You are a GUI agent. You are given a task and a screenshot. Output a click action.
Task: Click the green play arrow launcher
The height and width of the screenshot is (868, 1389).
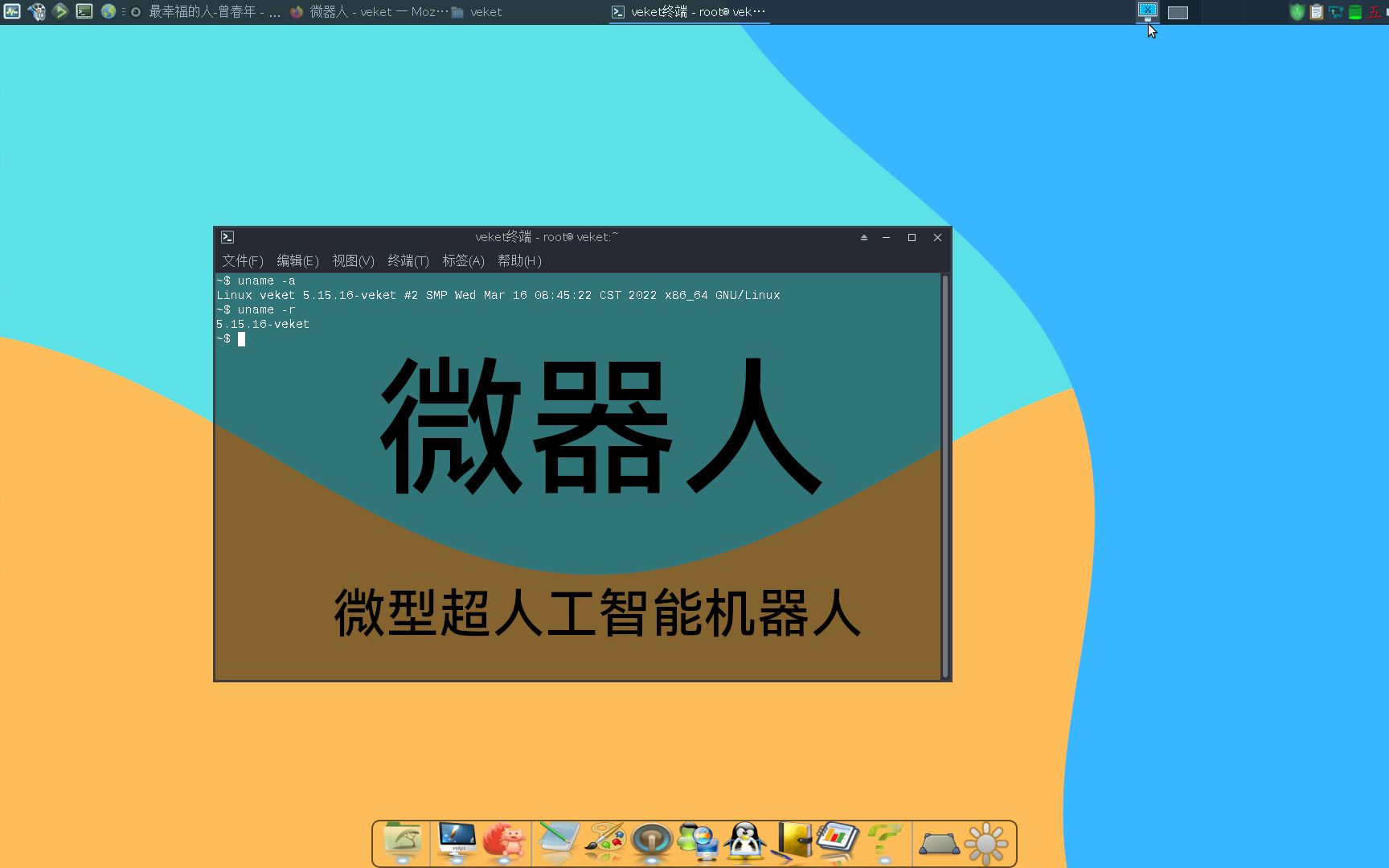coord(60,11)
